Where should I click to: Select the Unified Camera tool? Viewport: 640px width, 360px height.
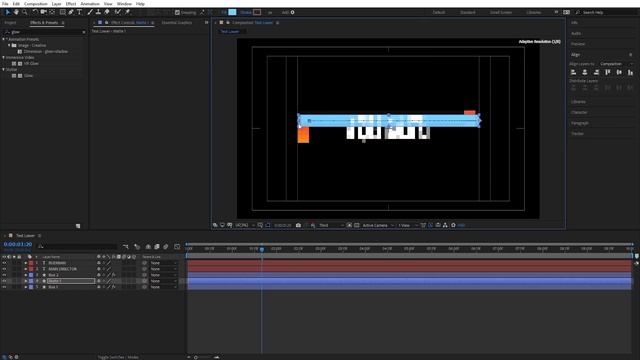[x=44, y=12]
